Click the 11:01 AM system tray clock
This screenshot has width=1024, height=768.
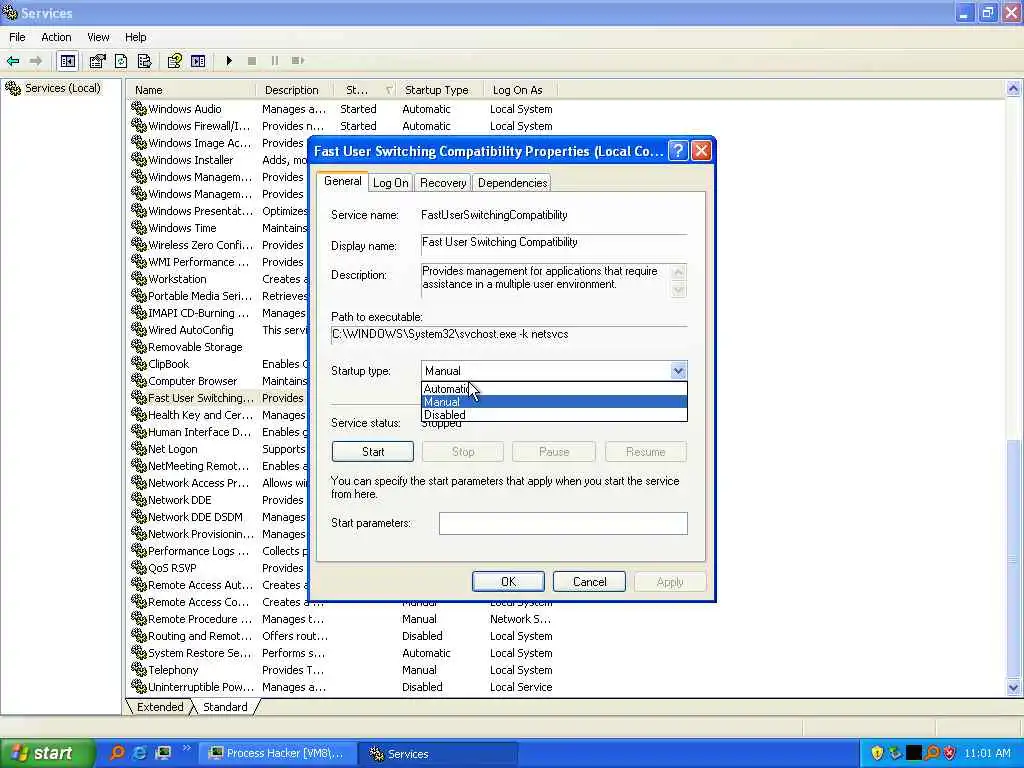987,754
